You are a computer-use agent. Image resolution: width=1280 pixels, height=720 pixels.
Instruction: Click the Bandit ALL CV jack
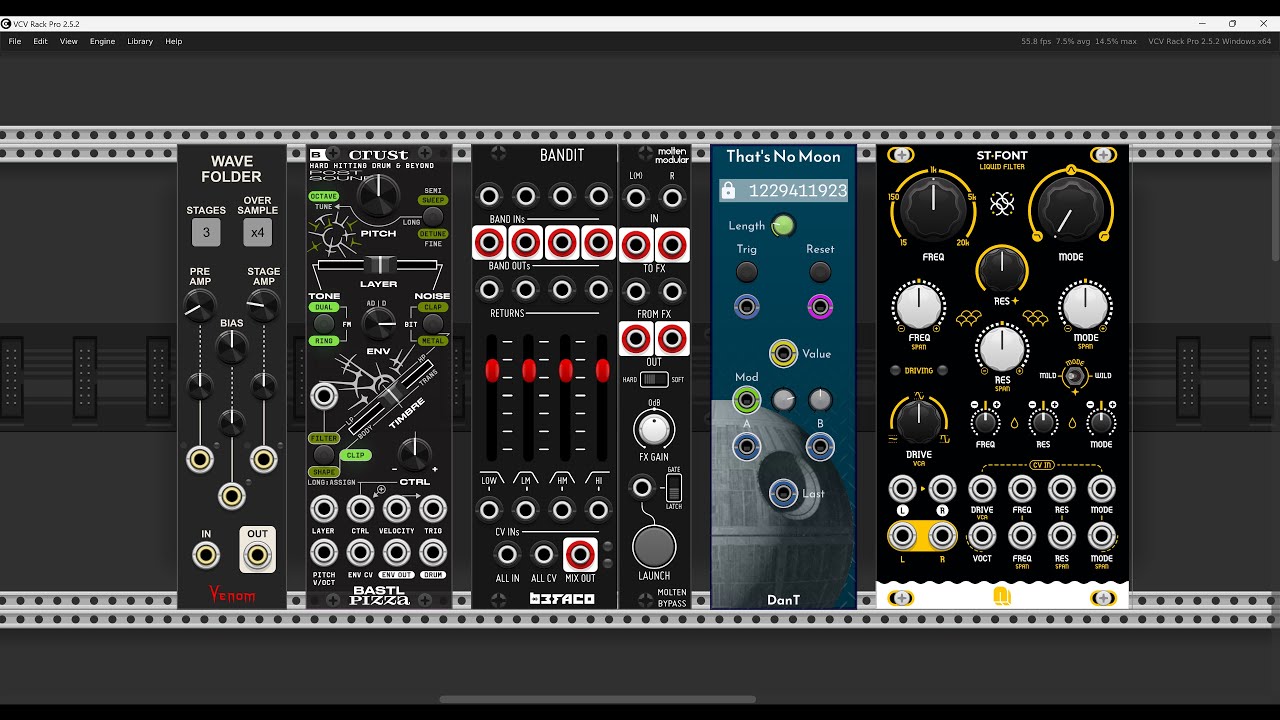[544, 554]
